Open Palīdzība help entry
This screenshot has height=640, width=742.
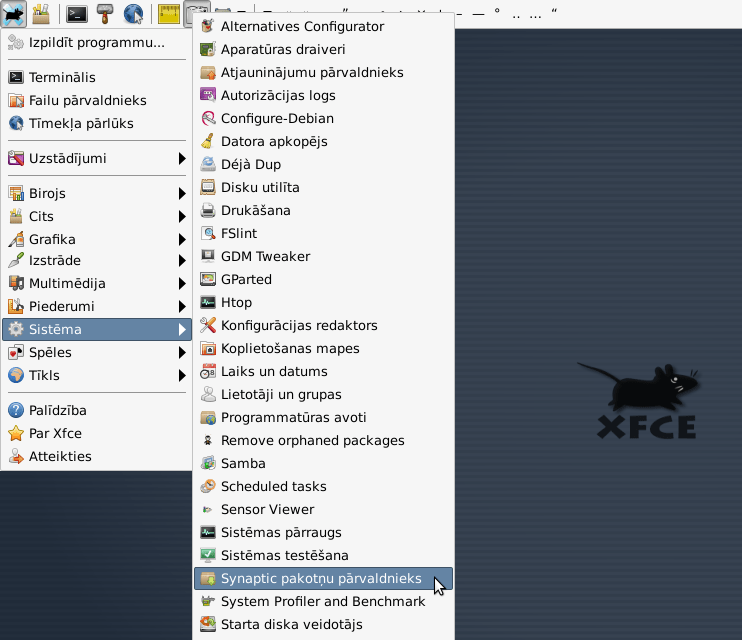click(x=97, y=410)
